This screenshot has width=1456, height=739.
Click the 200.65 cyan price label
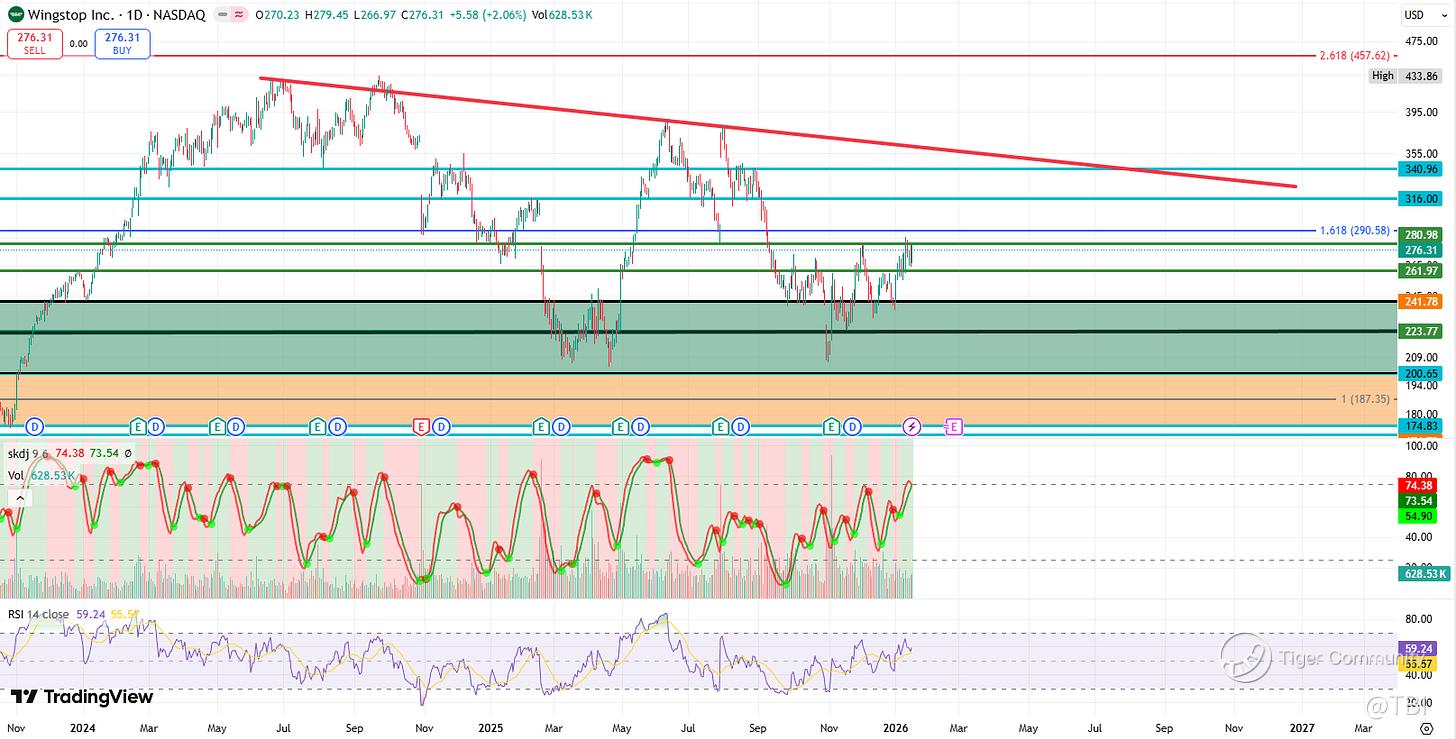1421,373
